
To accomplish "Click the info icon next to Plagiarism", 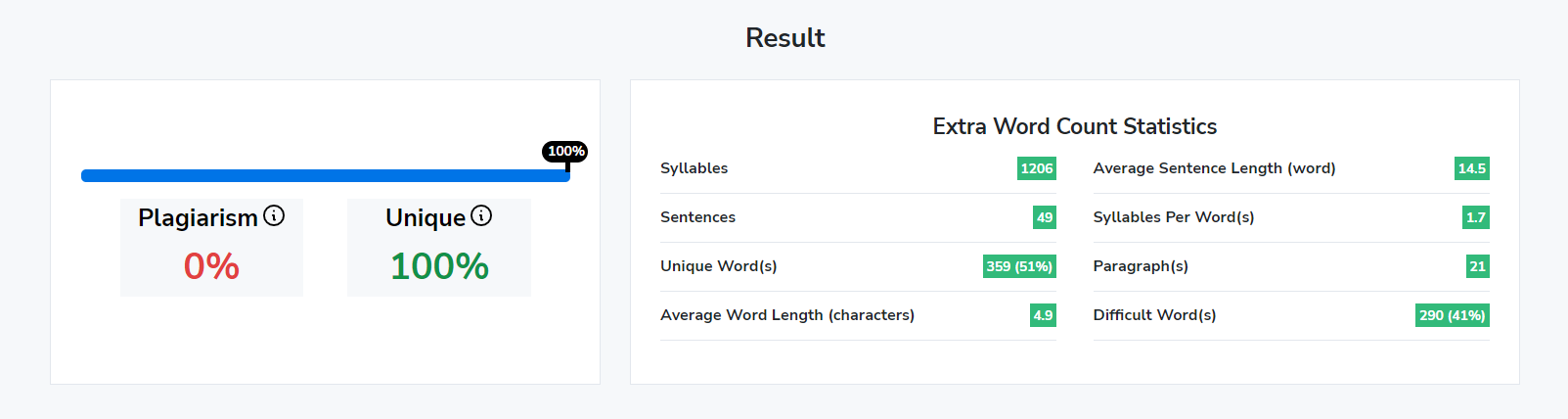I will (274, 215).
